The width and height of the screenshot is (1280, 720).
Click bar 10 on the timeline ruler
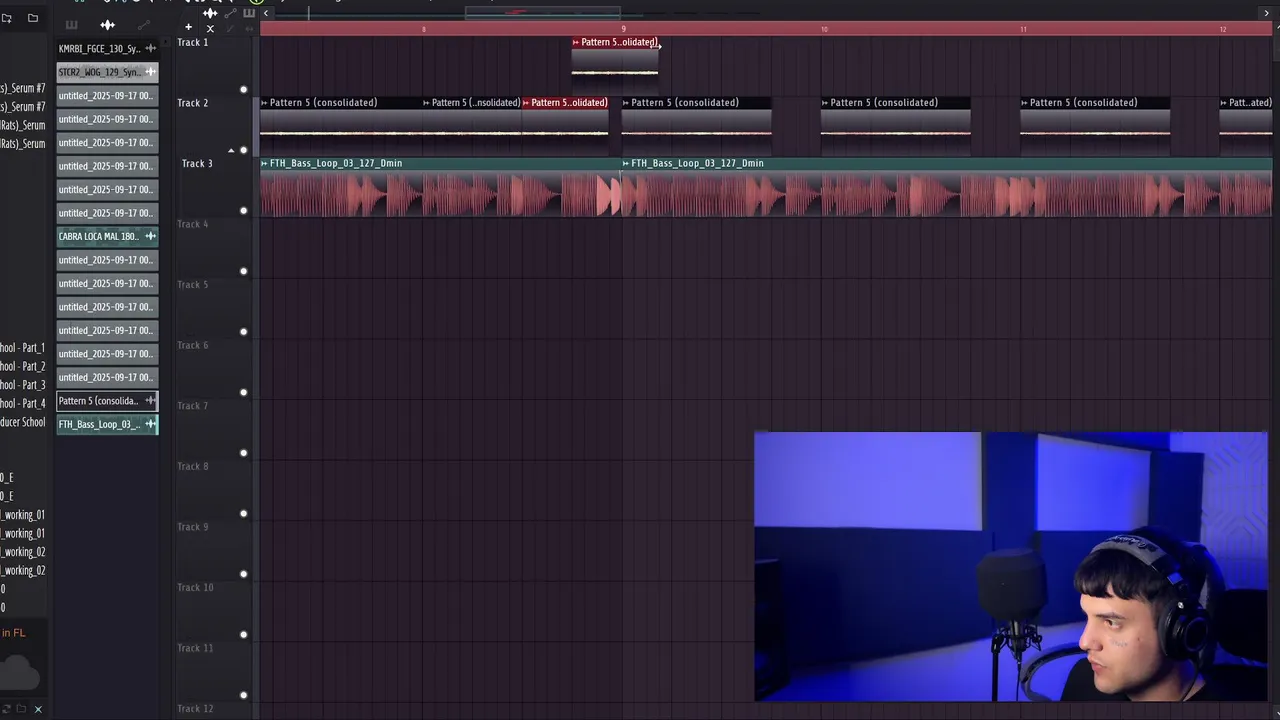[824, 29]
